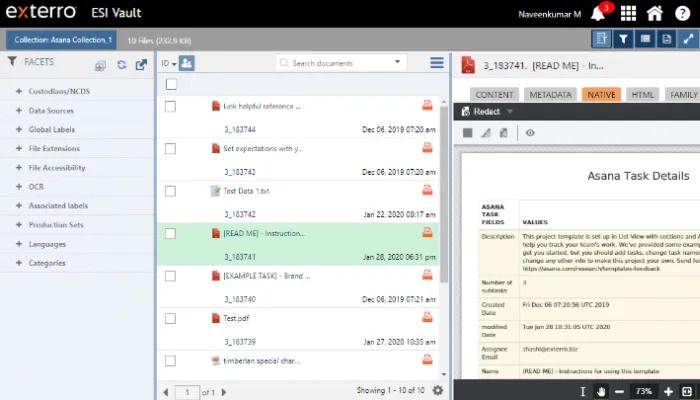700x400 pixels.
Task: Toggle the redaction visibility eye icon
Action: [x=530, y=132]
